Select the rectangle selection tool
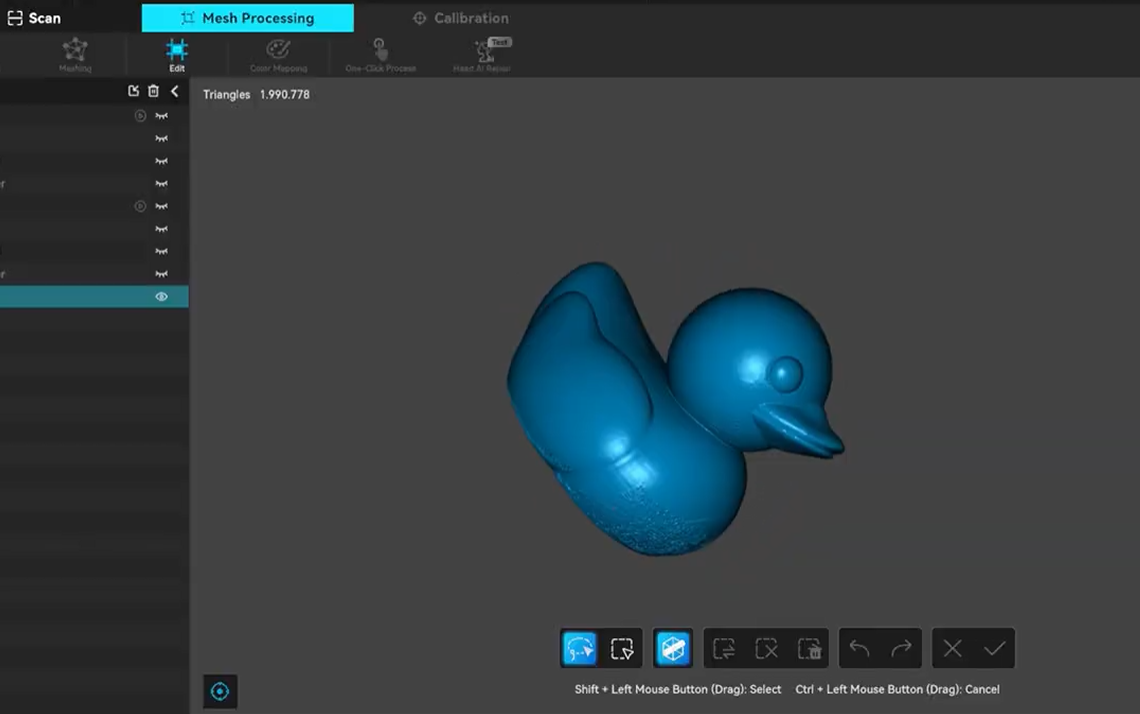Viewport: 1140px width, 714px height. (x=622, y=649)
